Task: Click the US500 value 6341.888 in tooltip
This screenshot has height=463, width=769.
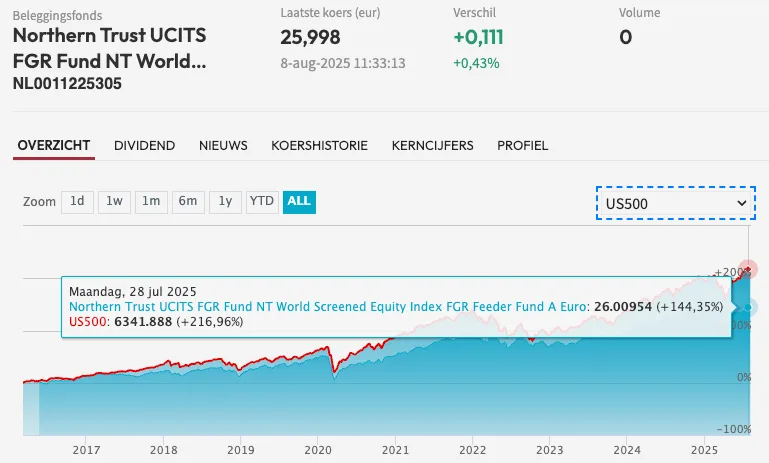Action: click(143, 322)
